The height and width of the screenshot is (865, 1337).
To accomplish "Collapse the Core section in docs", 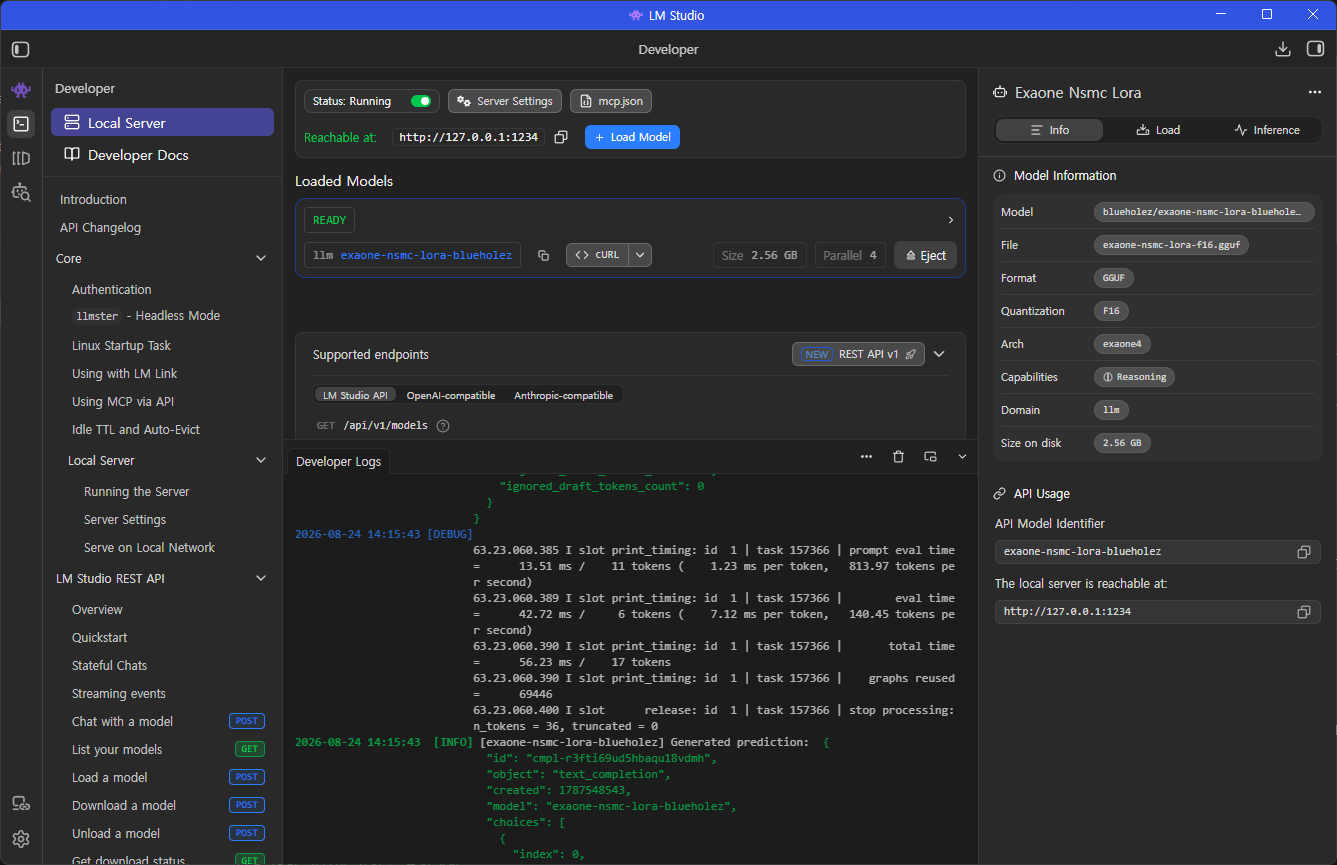I will pos(261,258).
